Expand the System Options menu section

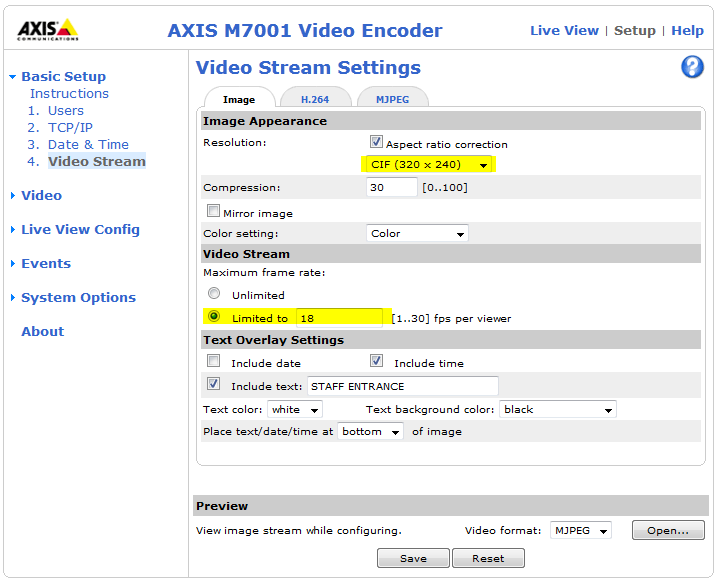tap(78, 297)
